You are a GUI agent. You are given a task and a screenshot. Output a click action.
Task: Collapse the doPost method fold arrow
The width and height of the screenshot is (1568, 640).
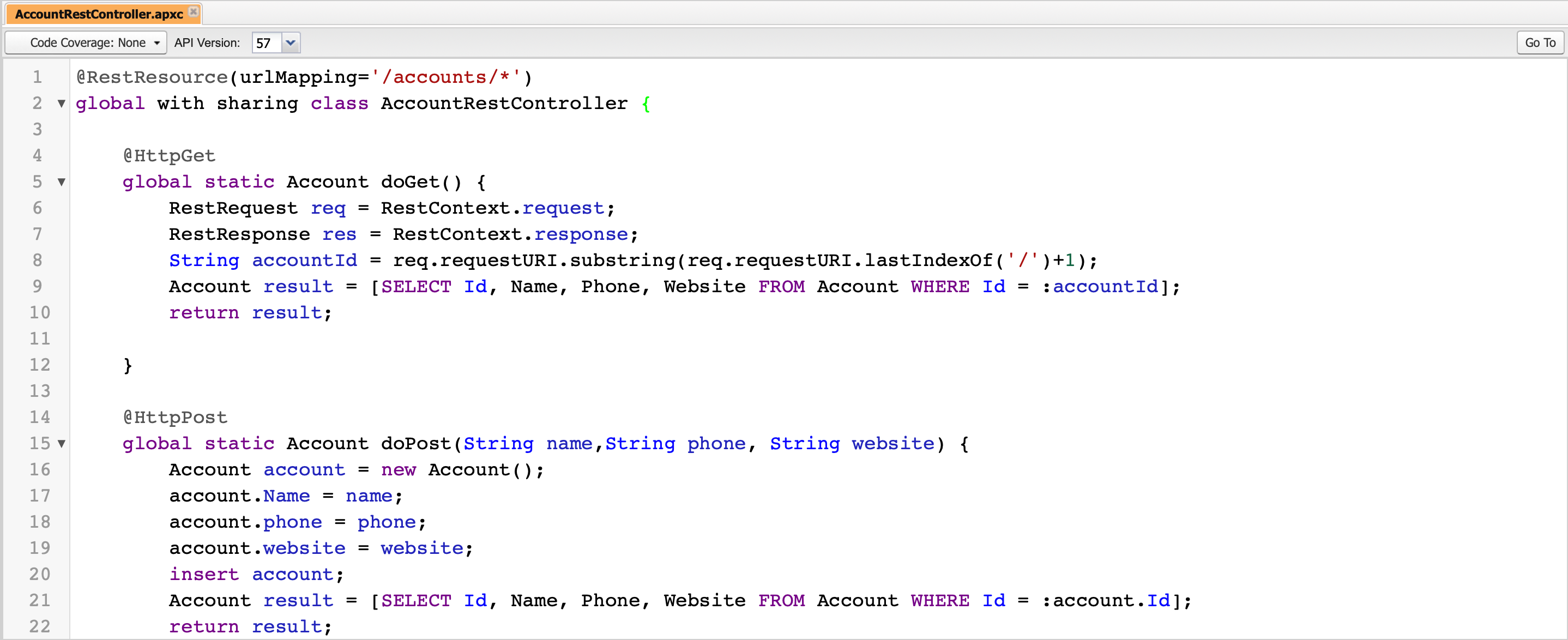62,444
